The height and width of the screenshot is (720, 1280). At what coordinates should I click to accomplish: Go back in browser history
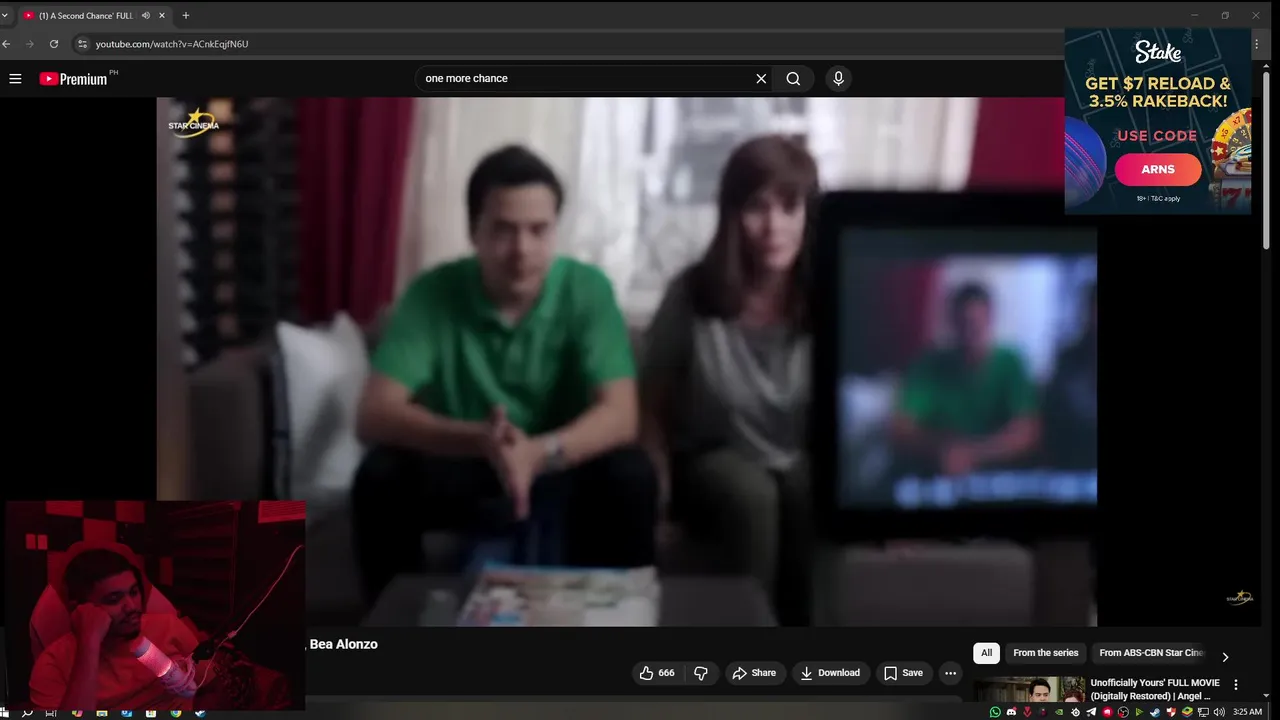click(7, 44)
